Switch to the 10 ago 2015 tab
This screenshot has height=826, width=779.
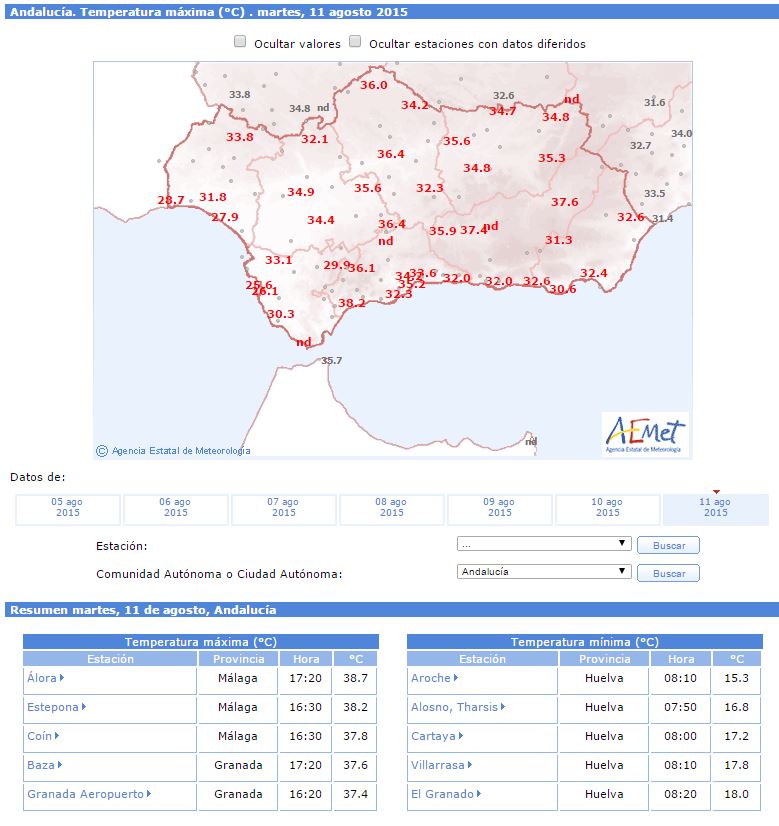click(607, 508)
